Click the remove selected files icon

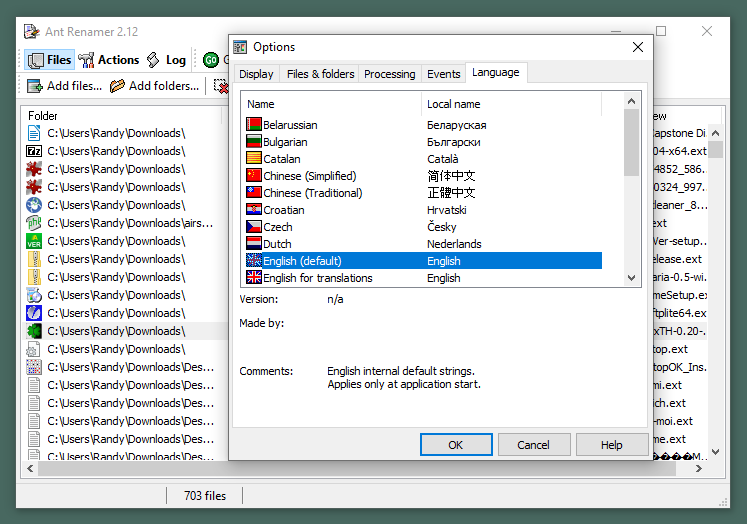pos(221,86)
